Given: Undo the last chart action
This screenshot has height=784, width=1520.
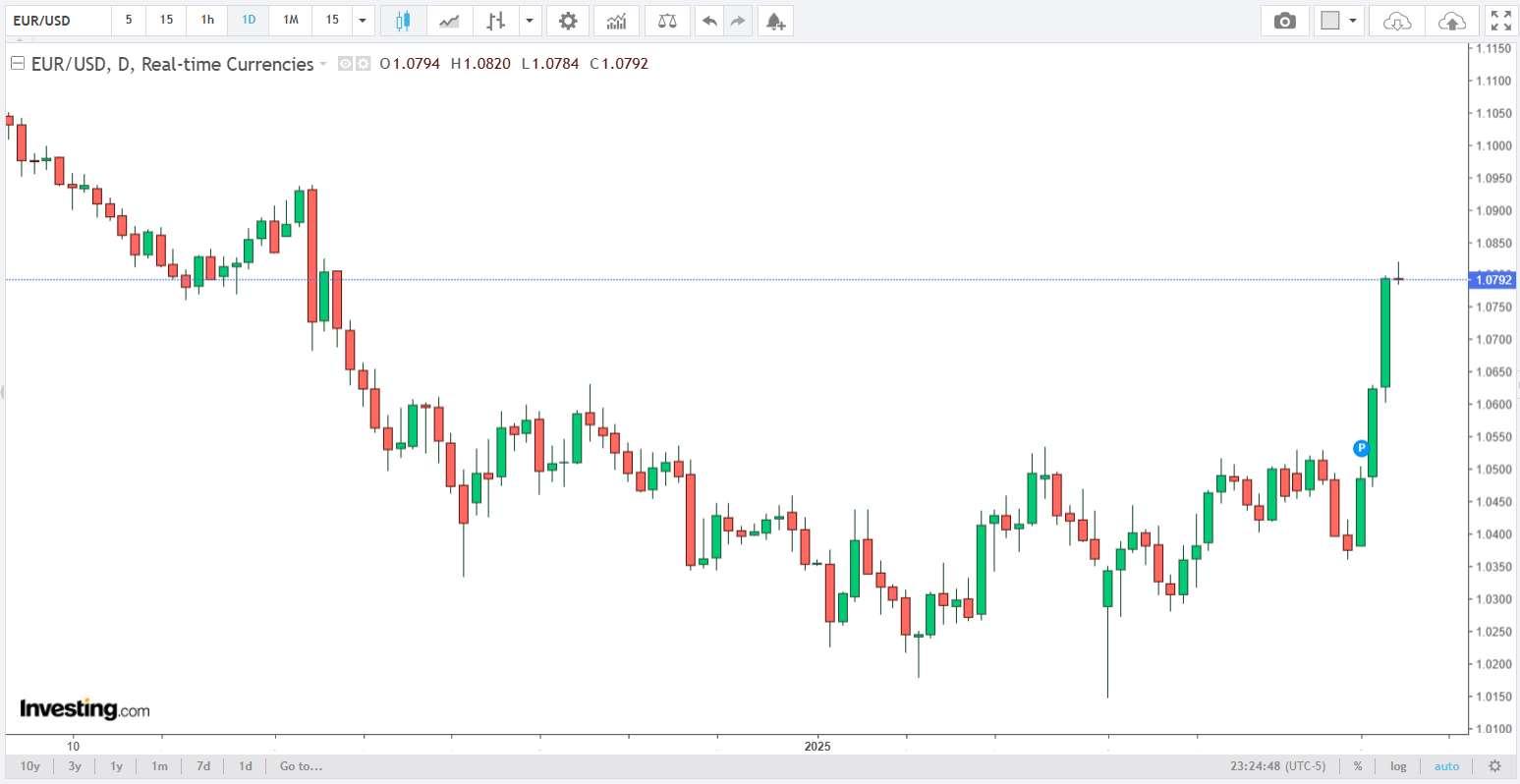Looking at the screenshot, I should (x=709, y=21).
